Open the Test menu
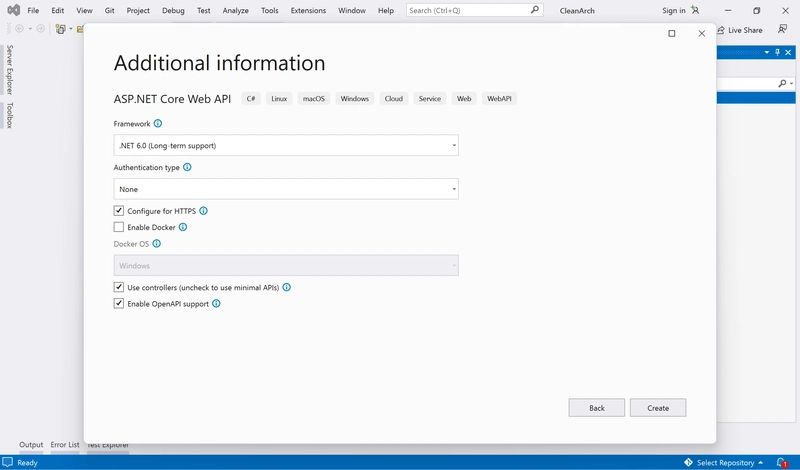Screen dimensions: 800x470 204,10
